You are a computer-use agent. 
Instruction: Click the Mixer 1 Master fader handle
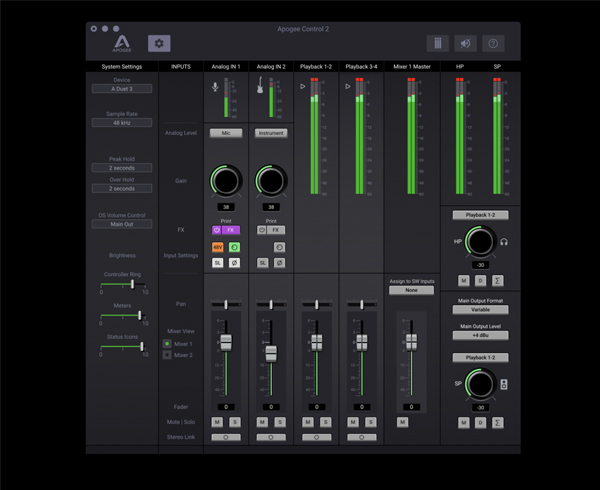(411, 342)
